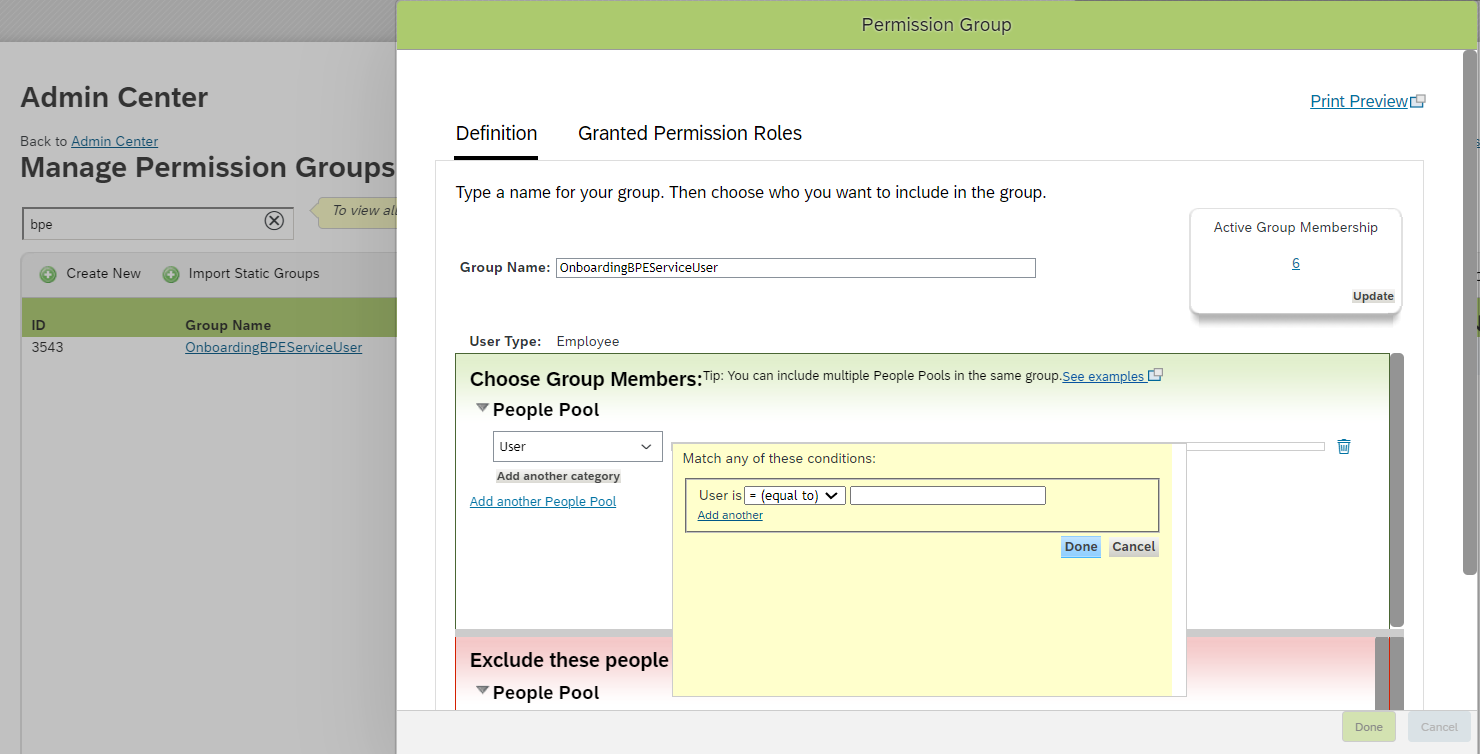Open the OnboardingBPEServiceUser group link
The image size is (1480, 754).
point(273,347)
